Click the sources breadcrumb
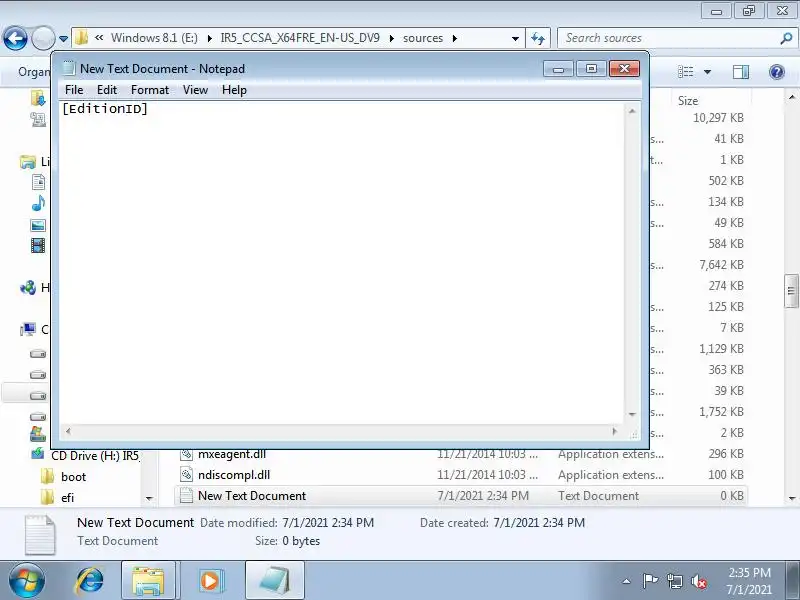Screen dimensions: 800x600 (423, 38)
